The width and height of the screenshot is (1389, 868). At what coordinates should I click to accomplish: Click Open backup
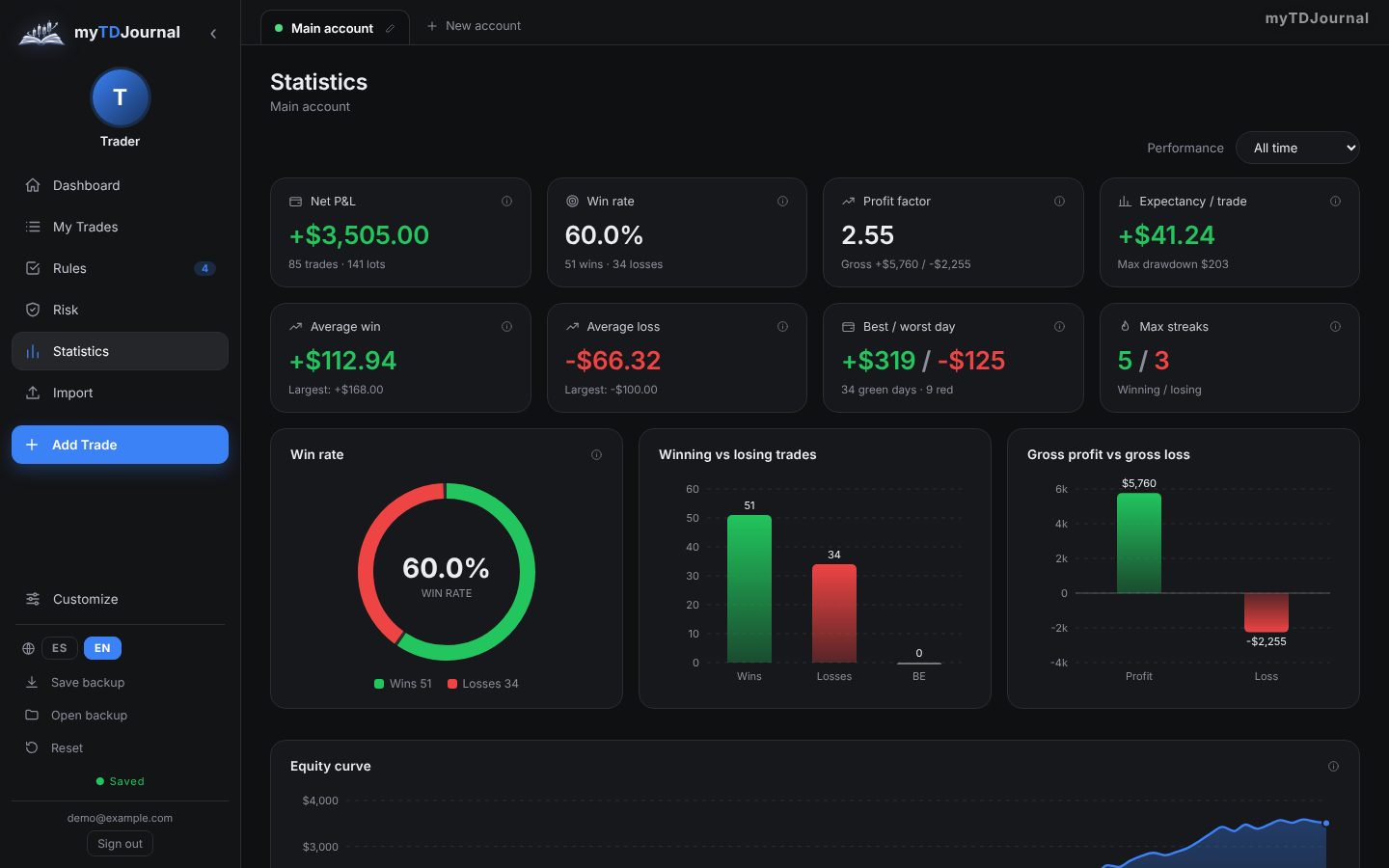pos(120,715)
